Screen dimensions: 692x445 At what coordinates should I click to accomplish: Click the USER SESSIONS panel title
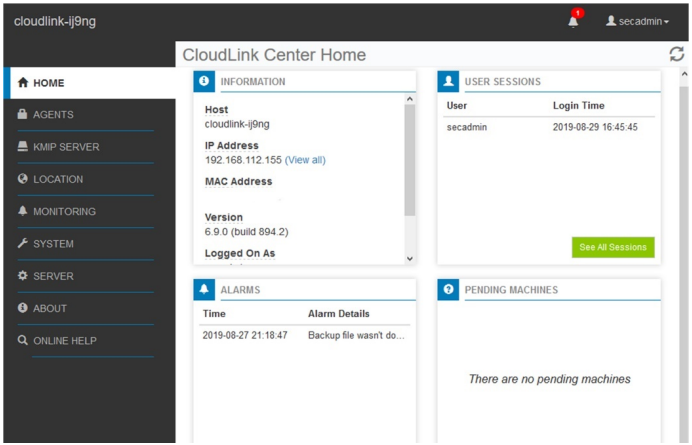502,82
